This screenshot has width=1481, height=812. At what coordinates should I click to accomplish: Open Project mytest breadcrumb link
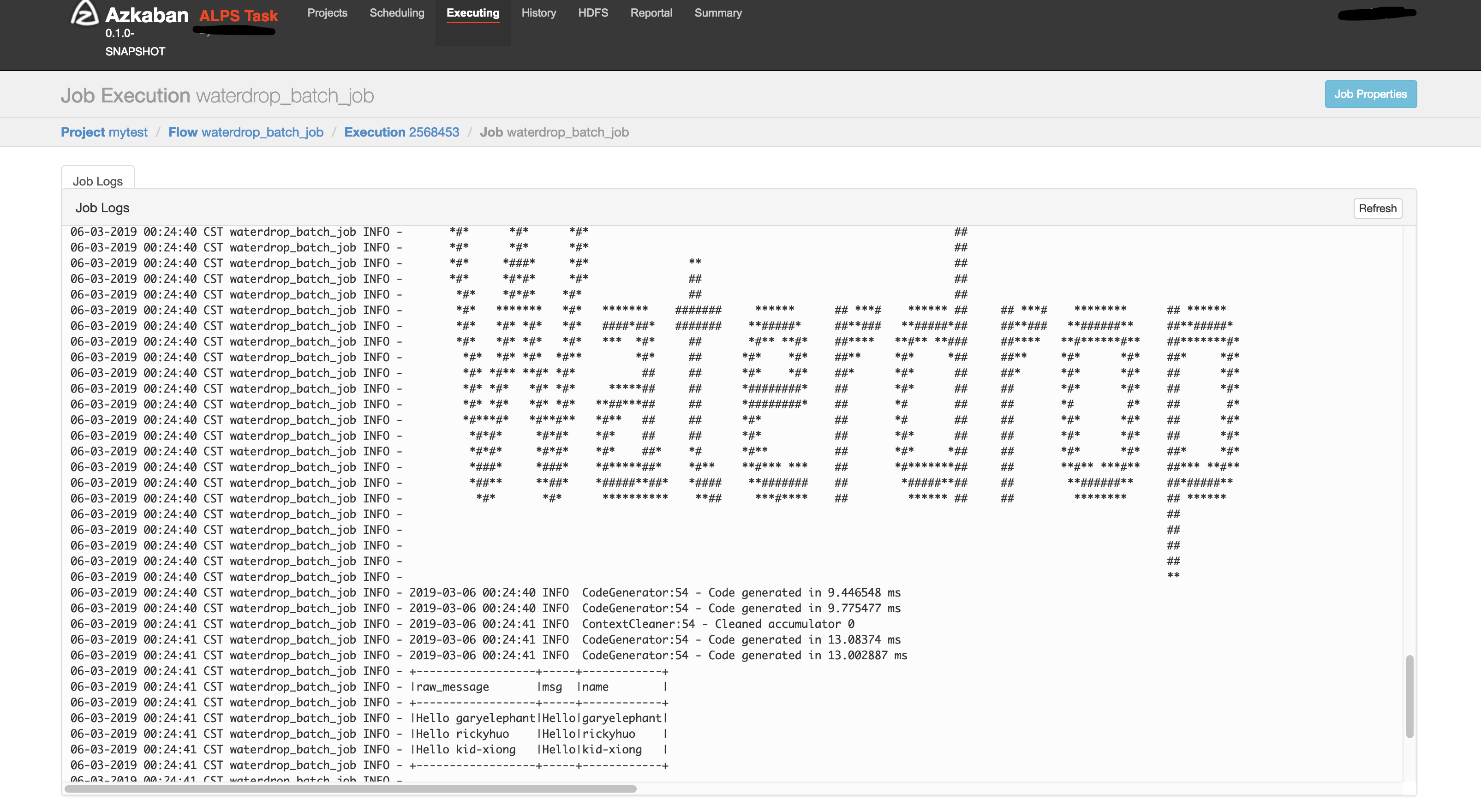click(x=104, y=132)
